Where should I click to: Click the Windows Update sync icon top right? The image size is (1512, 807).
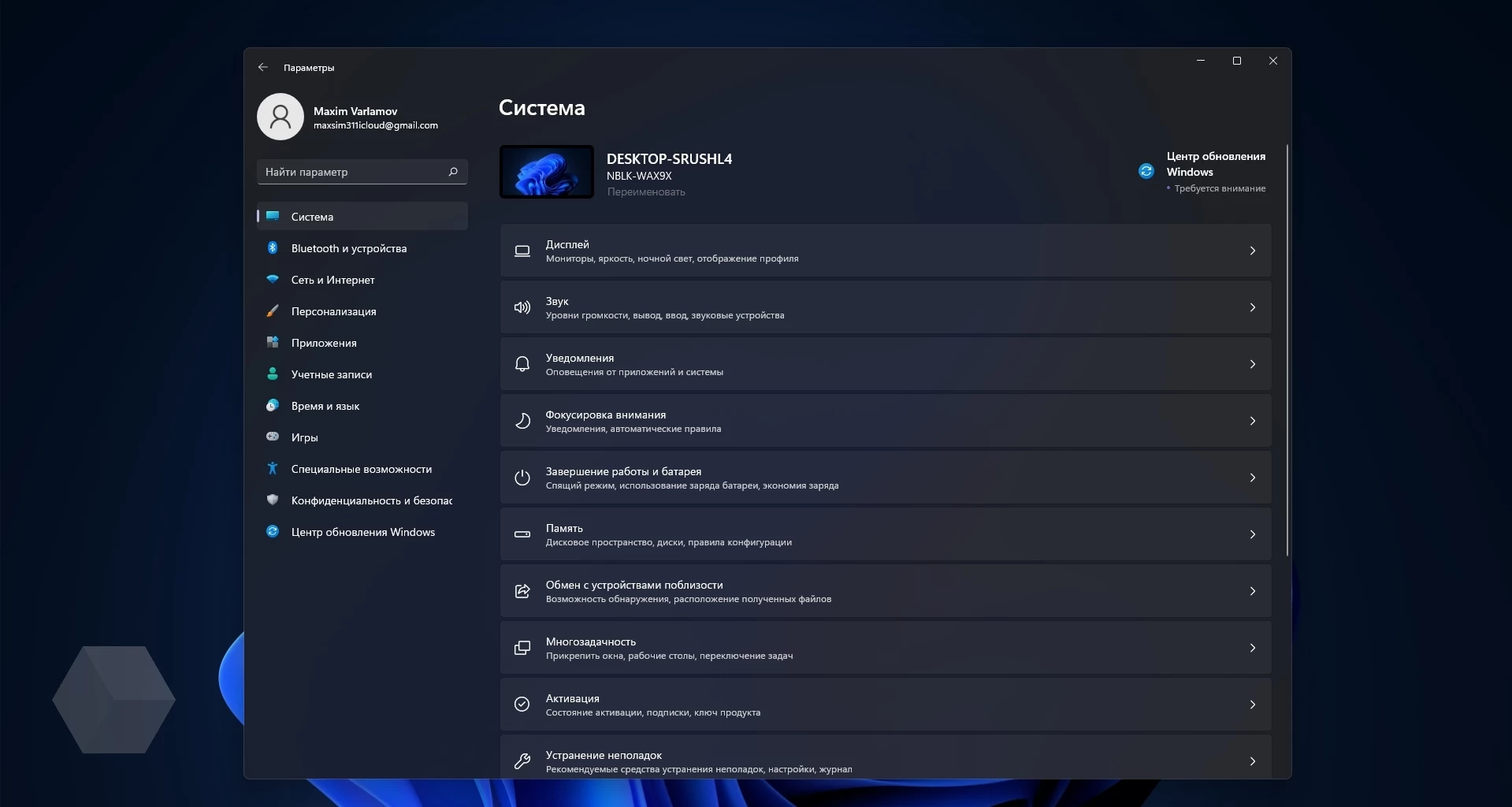click(x=1146, y=171)
